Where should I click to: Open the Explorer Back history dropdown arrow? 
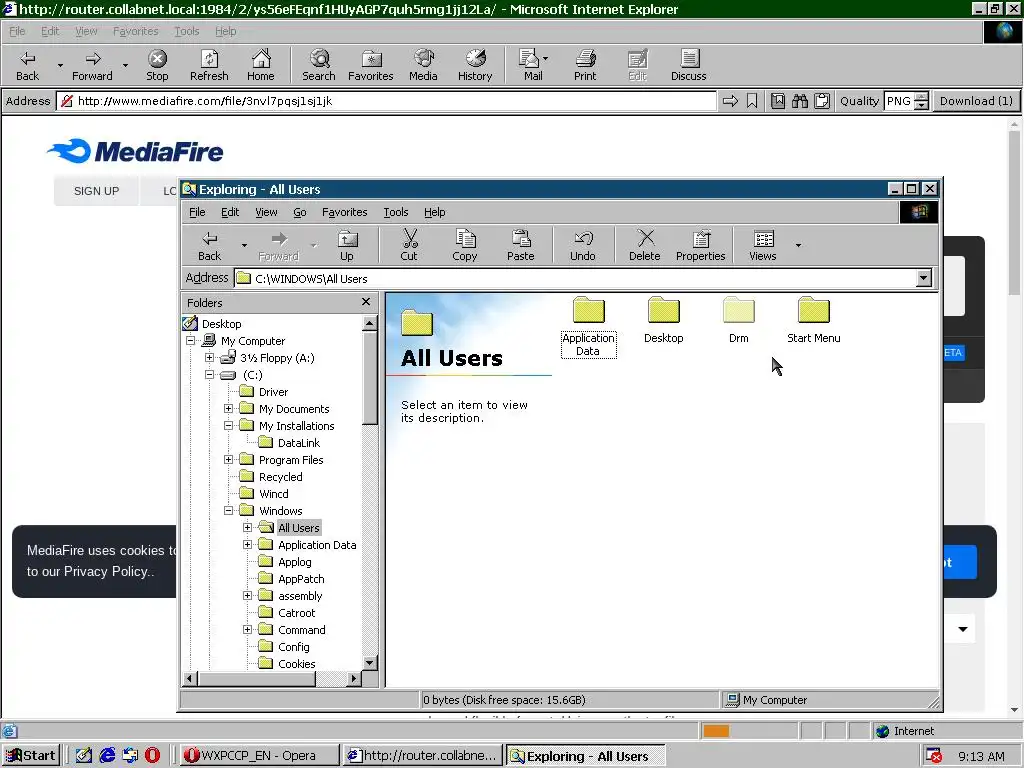tap(244, 246)
